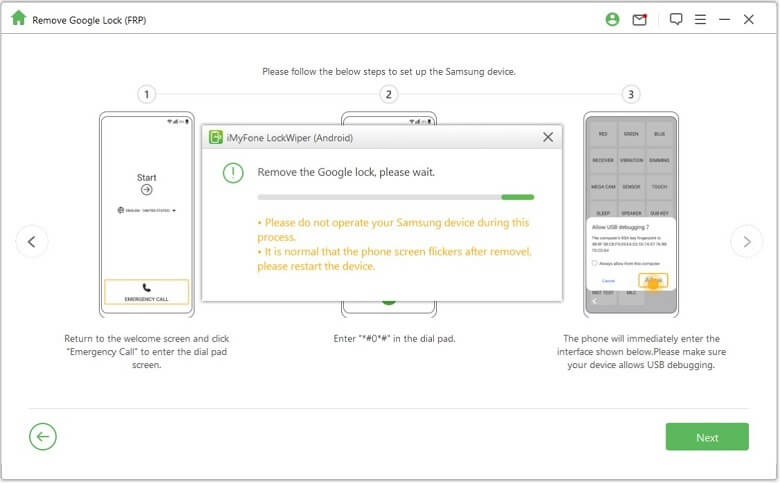Click the Google lock removal progress bar
The height and width of the screenshot is (483, 780).
(x=396, y=197)
